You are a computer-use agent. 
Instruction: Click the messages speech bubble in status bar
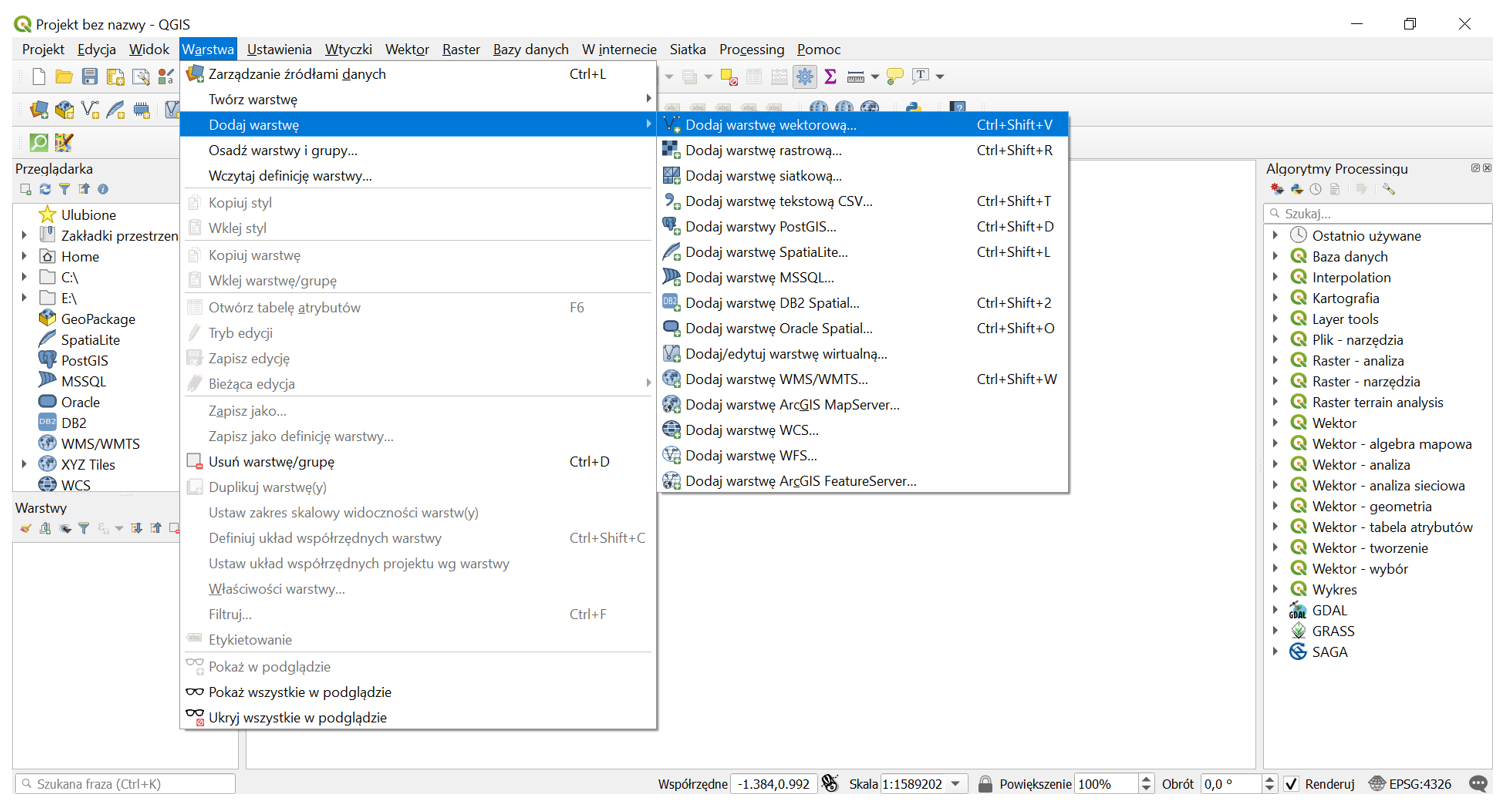click(1477, 784)
